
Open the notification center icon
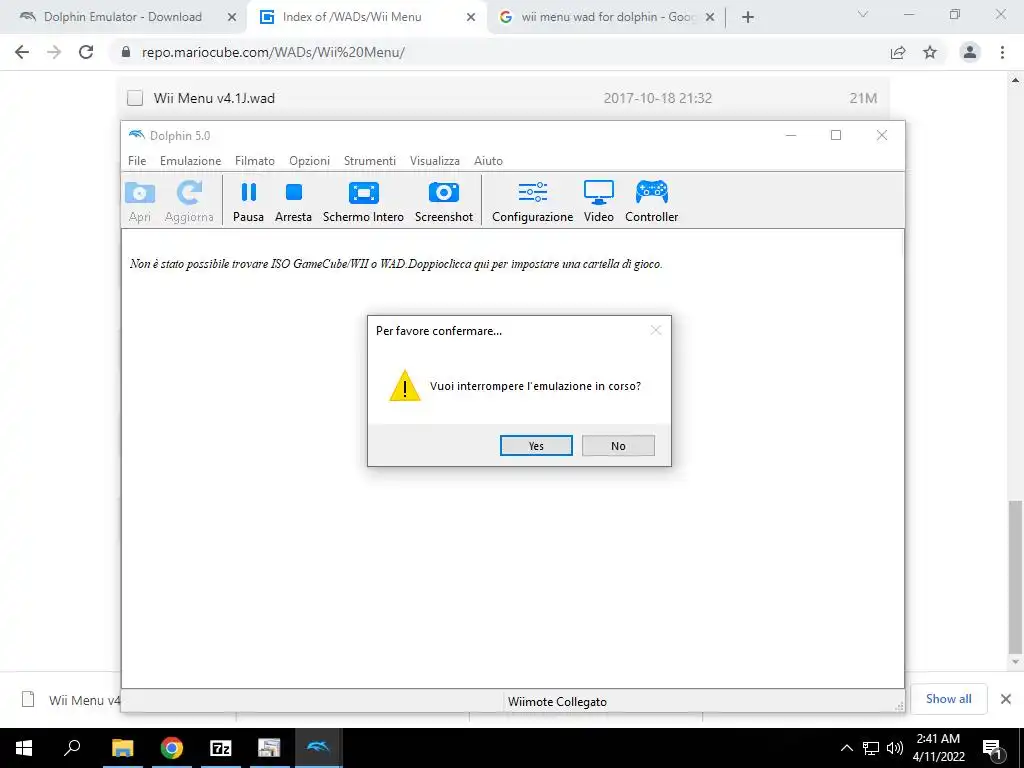[992, 748]
